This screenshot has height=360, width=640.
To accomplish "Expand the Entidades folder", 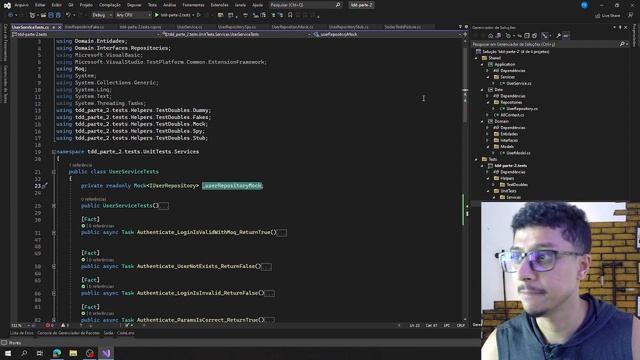I will coord(488,134).
